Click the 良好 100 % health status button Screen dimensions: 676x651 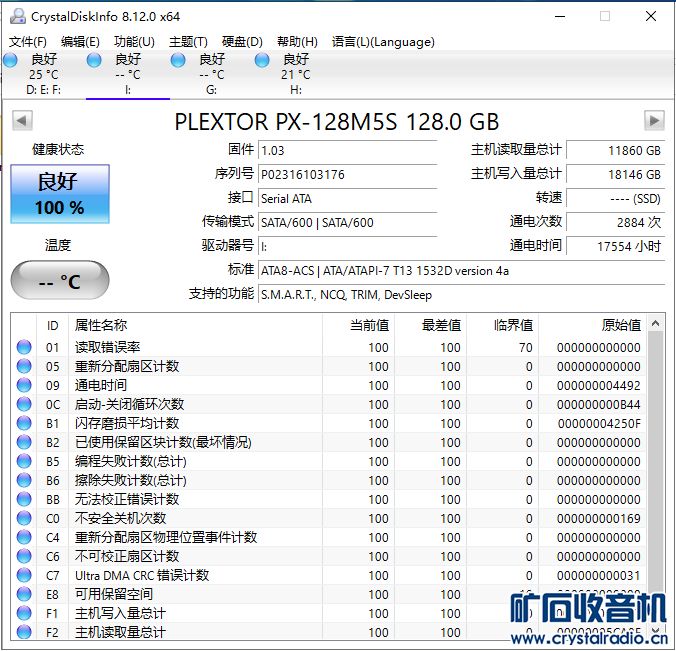coord(60,194)
